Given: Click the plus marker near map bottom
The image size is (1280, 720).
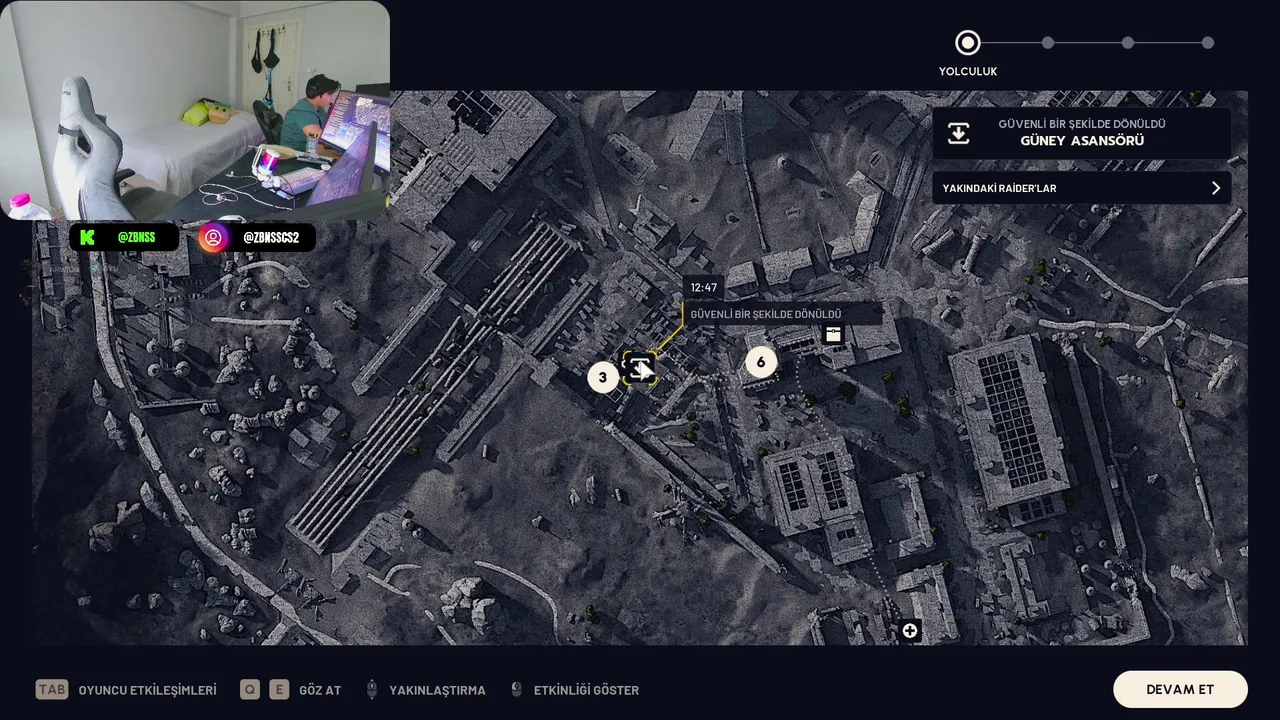Looking at the screenshot, I should [909, 630].
